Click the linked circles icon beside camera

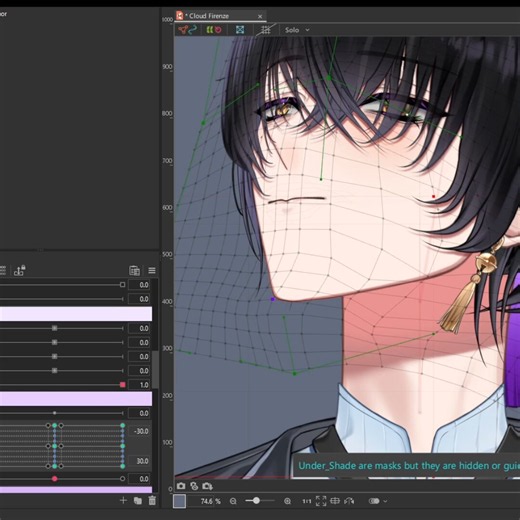point(194,486)
